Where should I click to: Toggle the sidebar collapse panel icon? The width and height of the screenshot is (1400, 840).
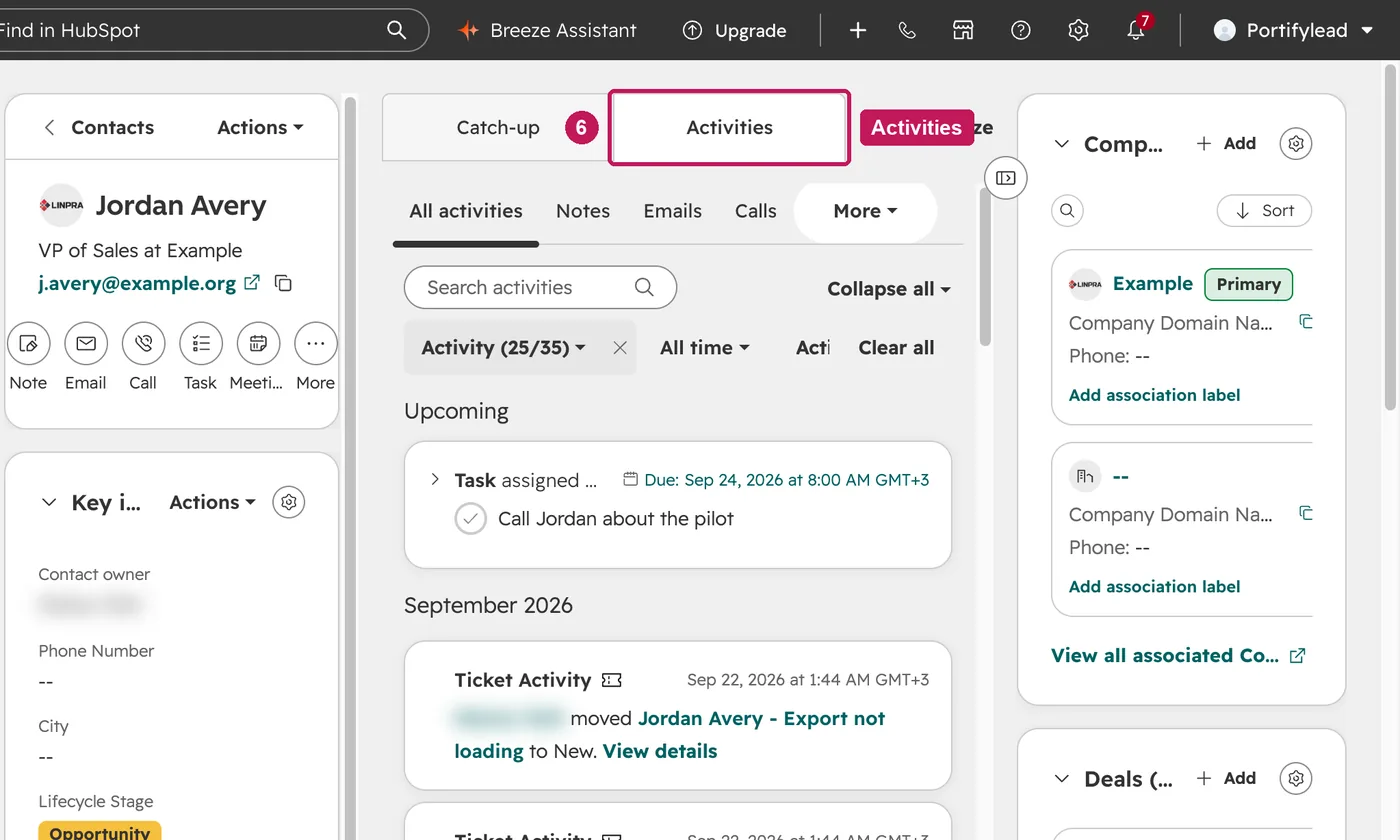click(x=1006, y=178)
